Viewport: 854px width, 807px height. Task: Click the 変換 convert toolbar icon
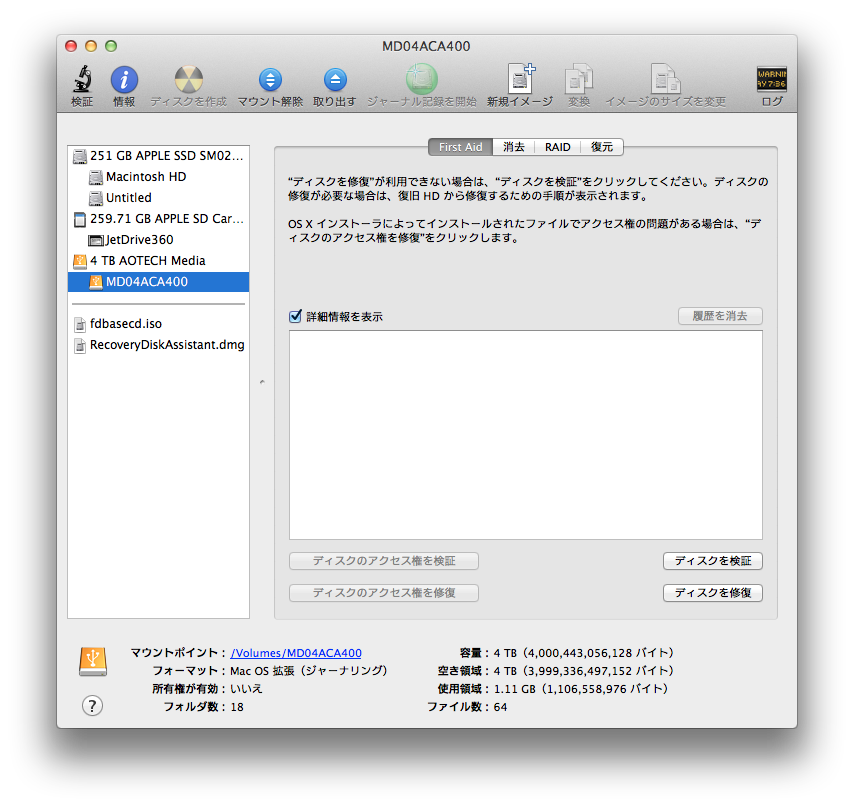[579, 79]
